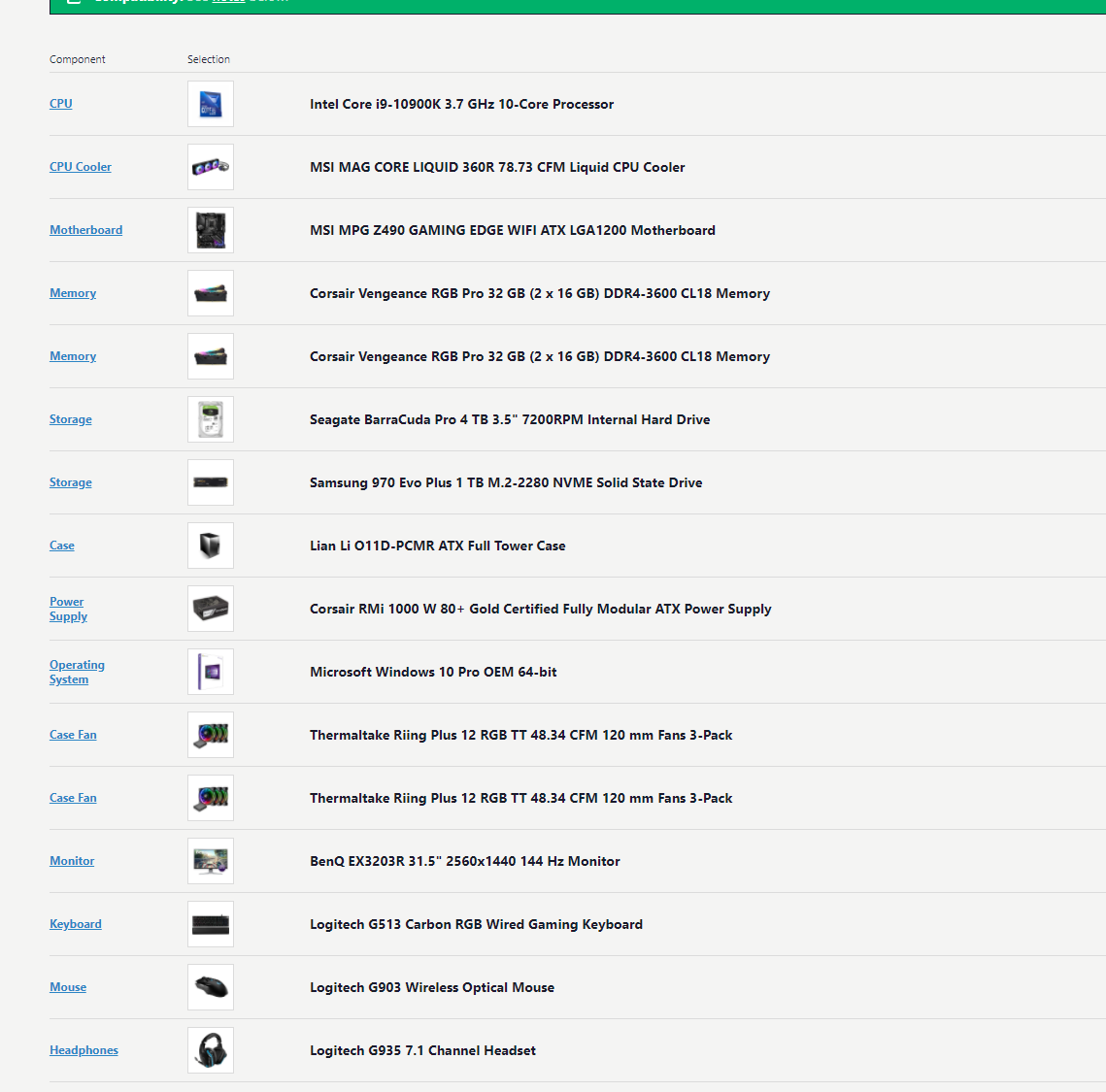Click the Selection column header
Viewport: 1106px width, 1092px height.
209,59
